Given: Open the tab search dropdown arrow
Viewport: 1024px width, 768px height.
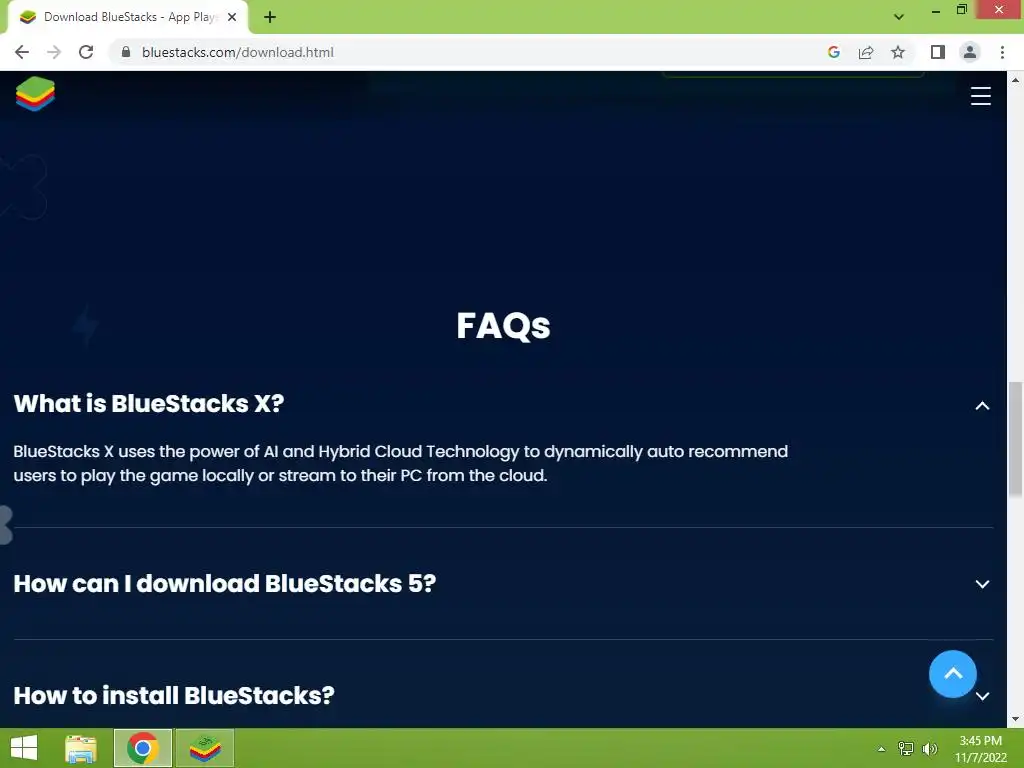Looking at the screenshot, I should coord(899,17).
